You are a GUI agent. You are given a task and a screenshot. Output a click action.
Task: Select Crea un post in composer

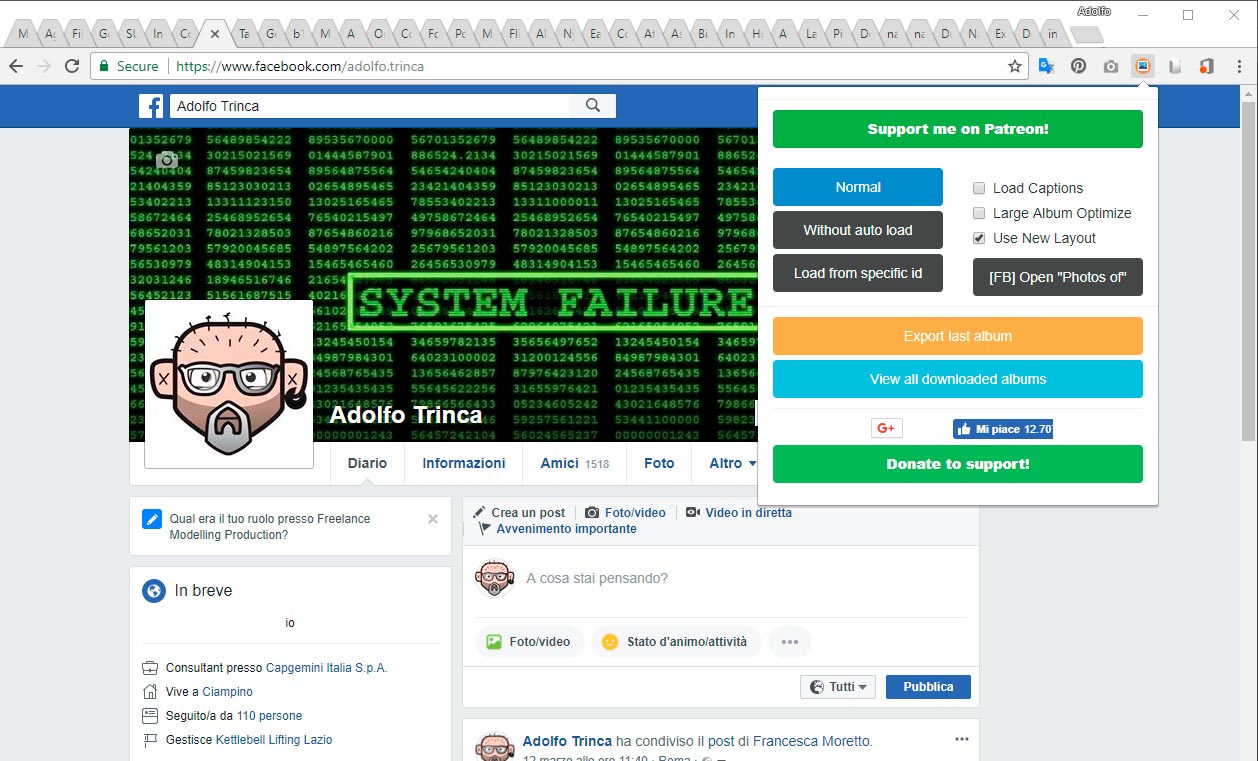pos(519,512)
